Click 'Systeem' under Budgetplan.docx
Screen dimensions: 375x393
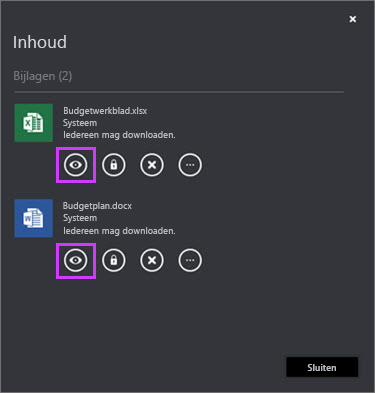80,218
